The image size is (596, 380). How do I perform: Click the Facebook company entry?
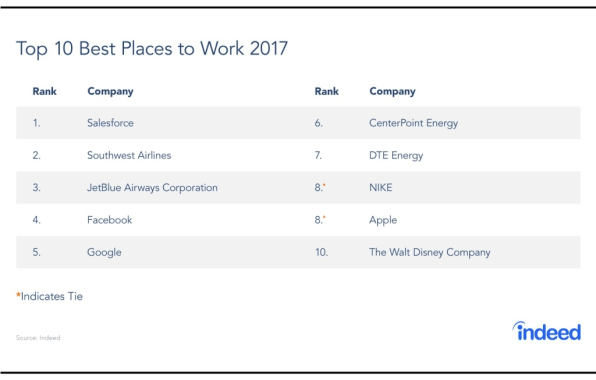click(x=109, y=220)
